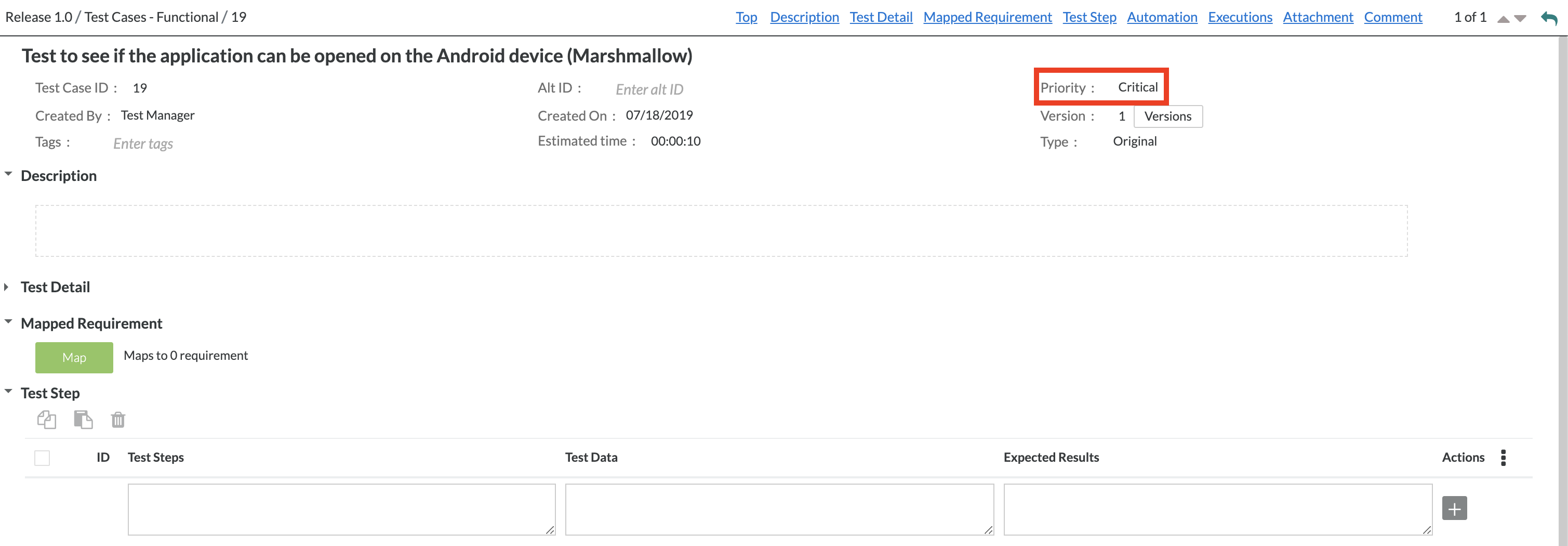Click the paste test steps icon
Image resolution: width=1568 pixels, height=546 pixels.
83,419
